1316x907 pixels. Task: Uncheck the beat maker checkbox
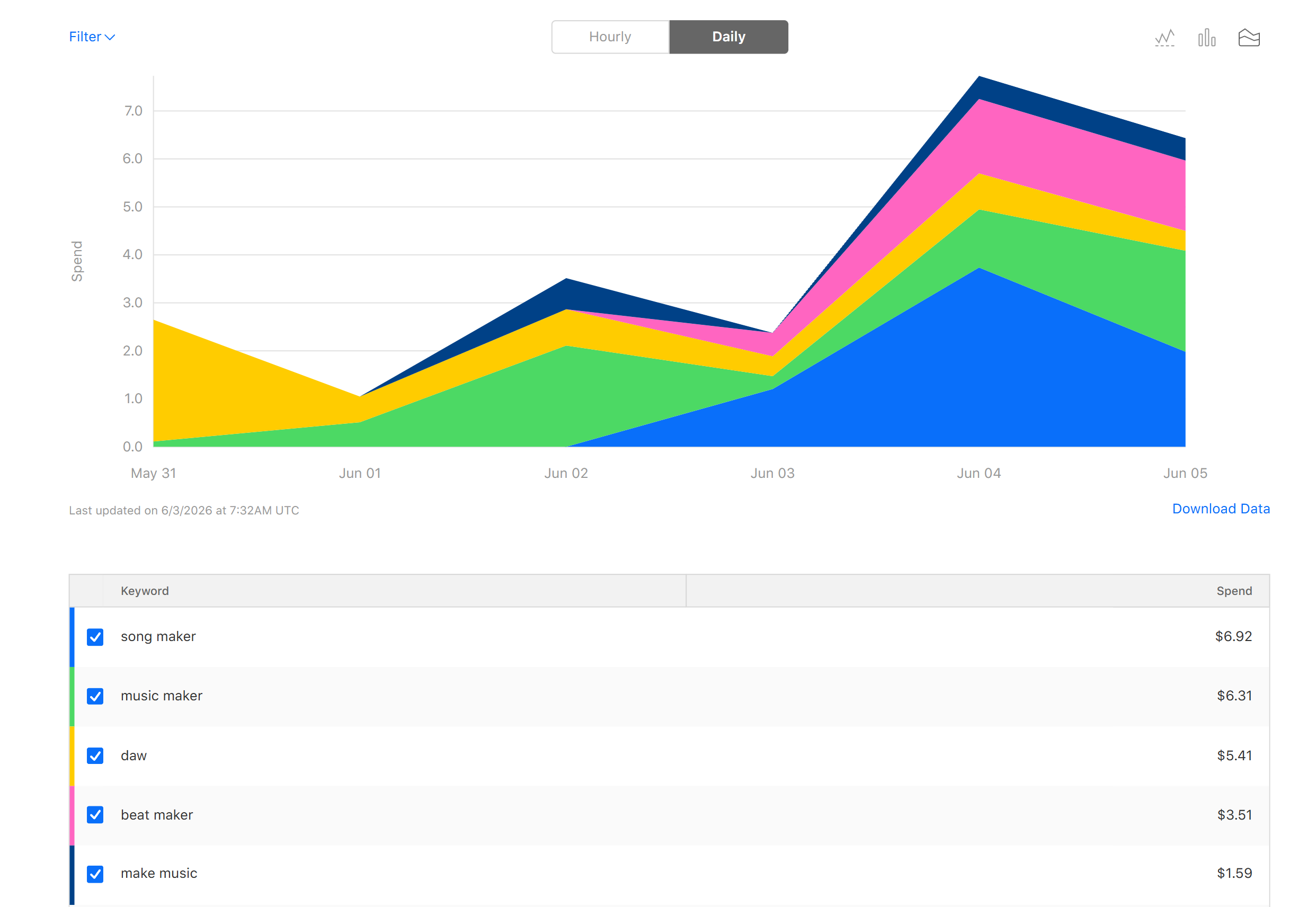pyautogui.click(x=95, y=815)
